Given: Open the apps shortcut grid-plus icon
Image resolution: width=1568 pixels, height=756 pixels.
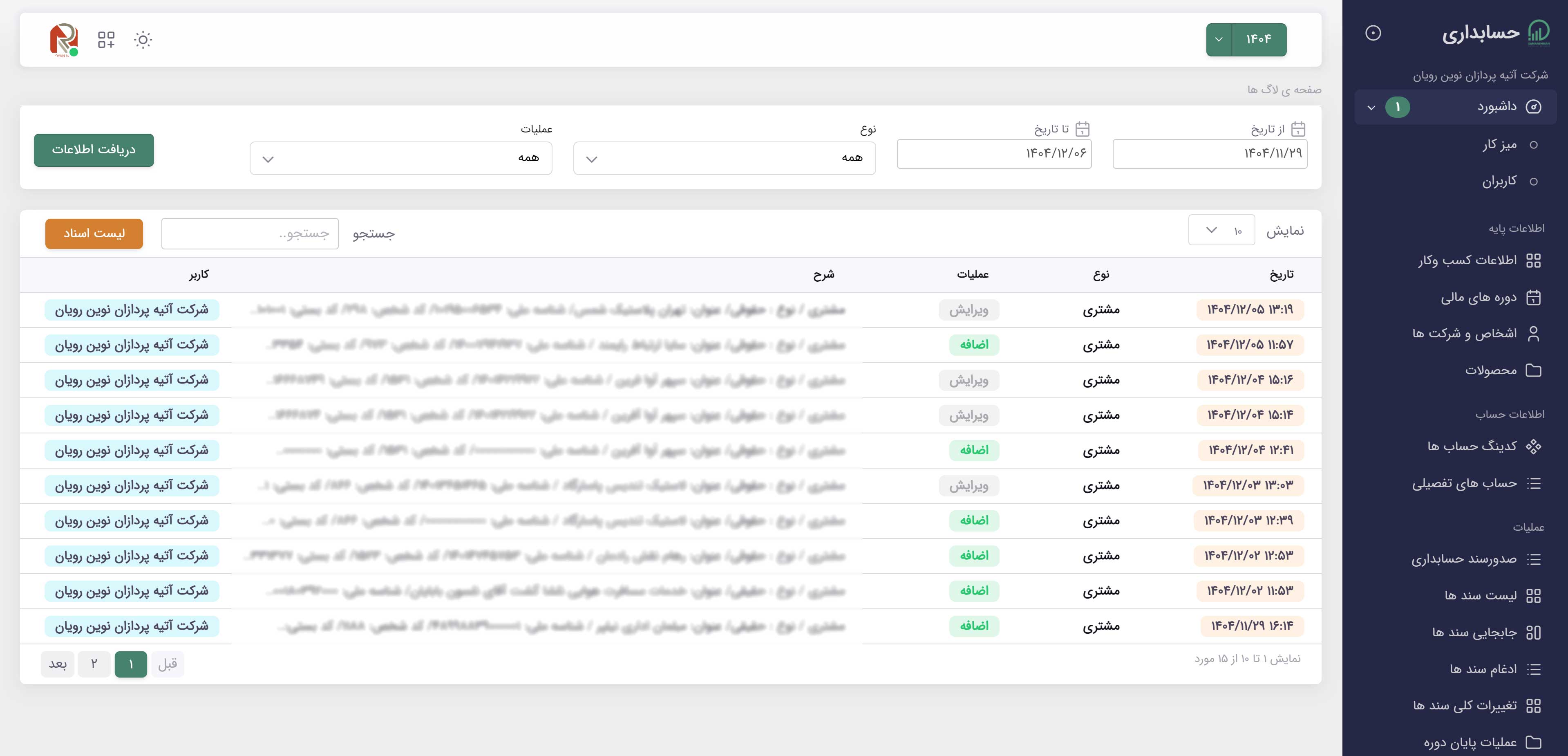Looking at the screenshot, I should click(x=107, y=40).
